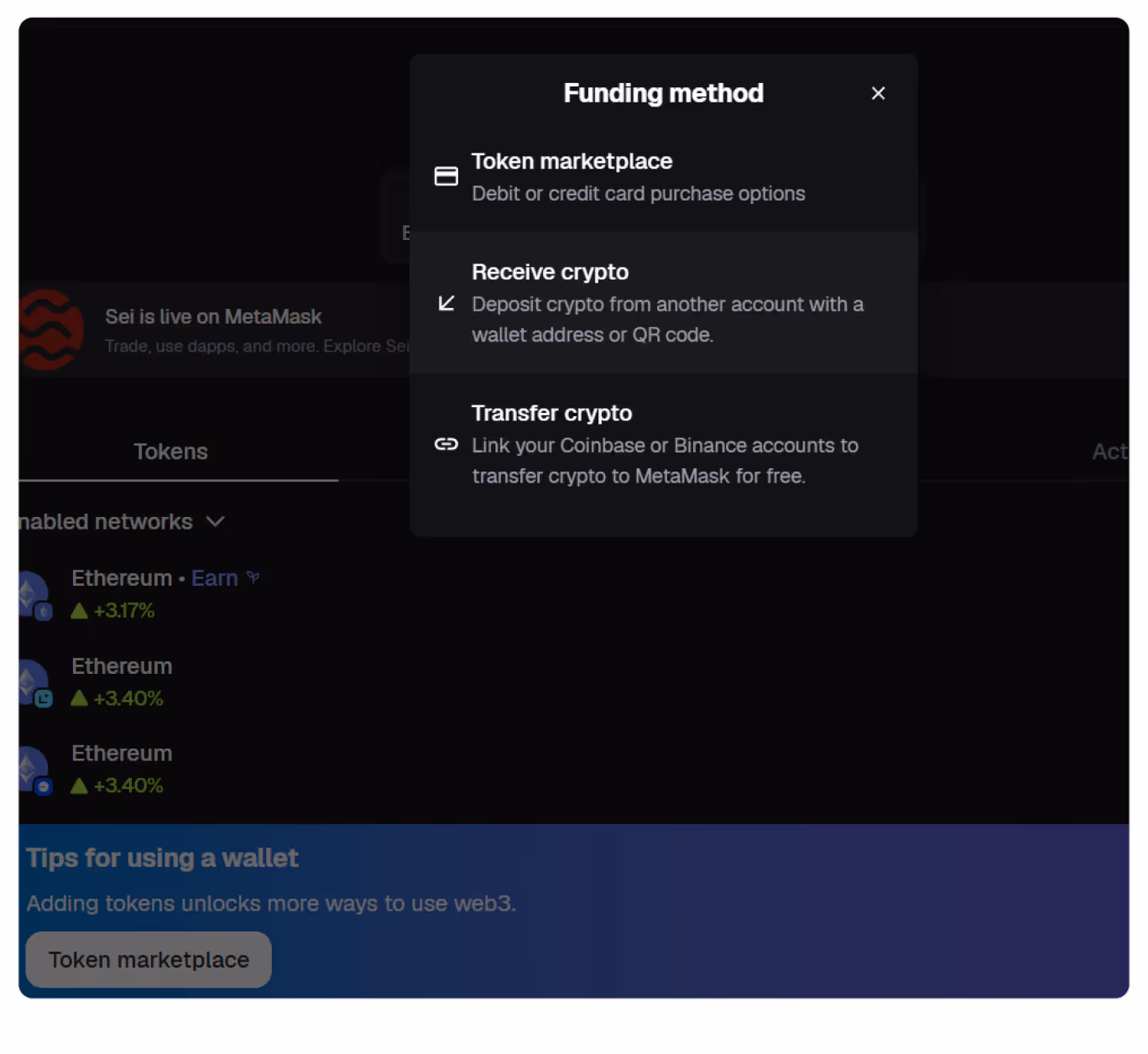Click the Sei logo icon in the banner
1148x1054 pixels.
(50, 330)
